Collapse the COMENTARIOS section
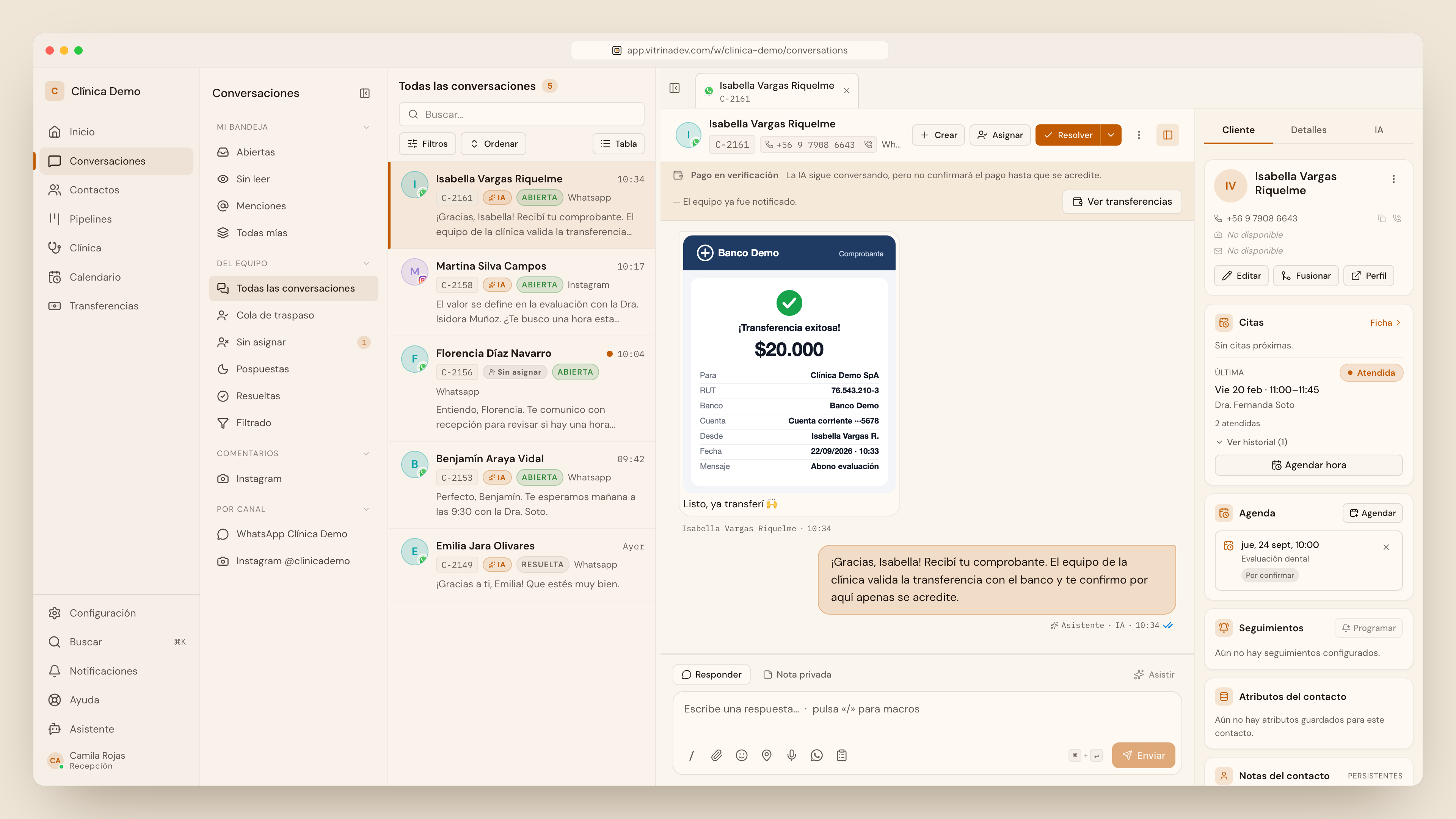 tap(366, 453)
